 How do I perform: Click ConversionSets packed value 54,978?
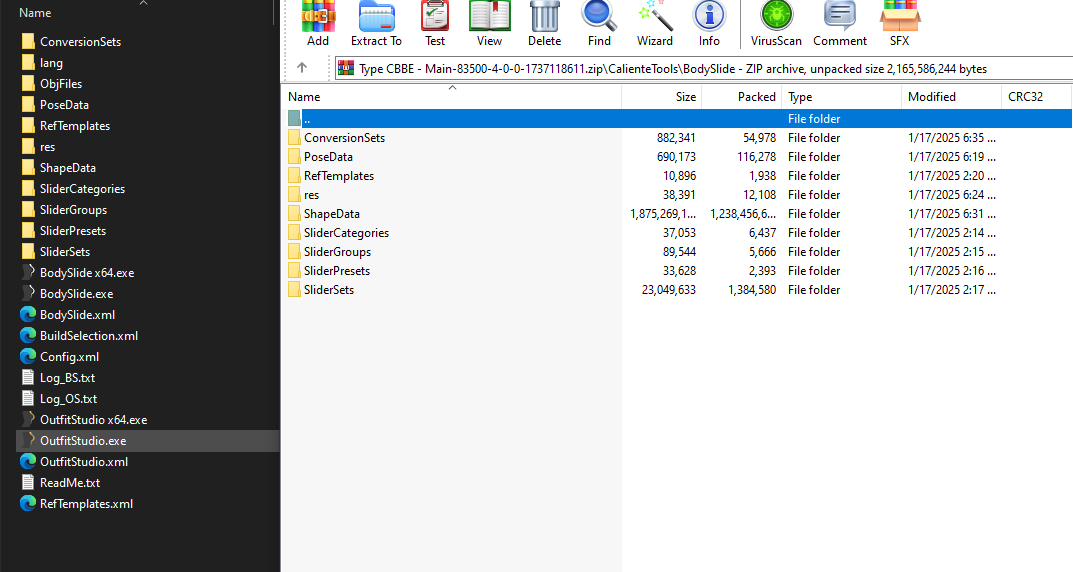tap(760, 138)
